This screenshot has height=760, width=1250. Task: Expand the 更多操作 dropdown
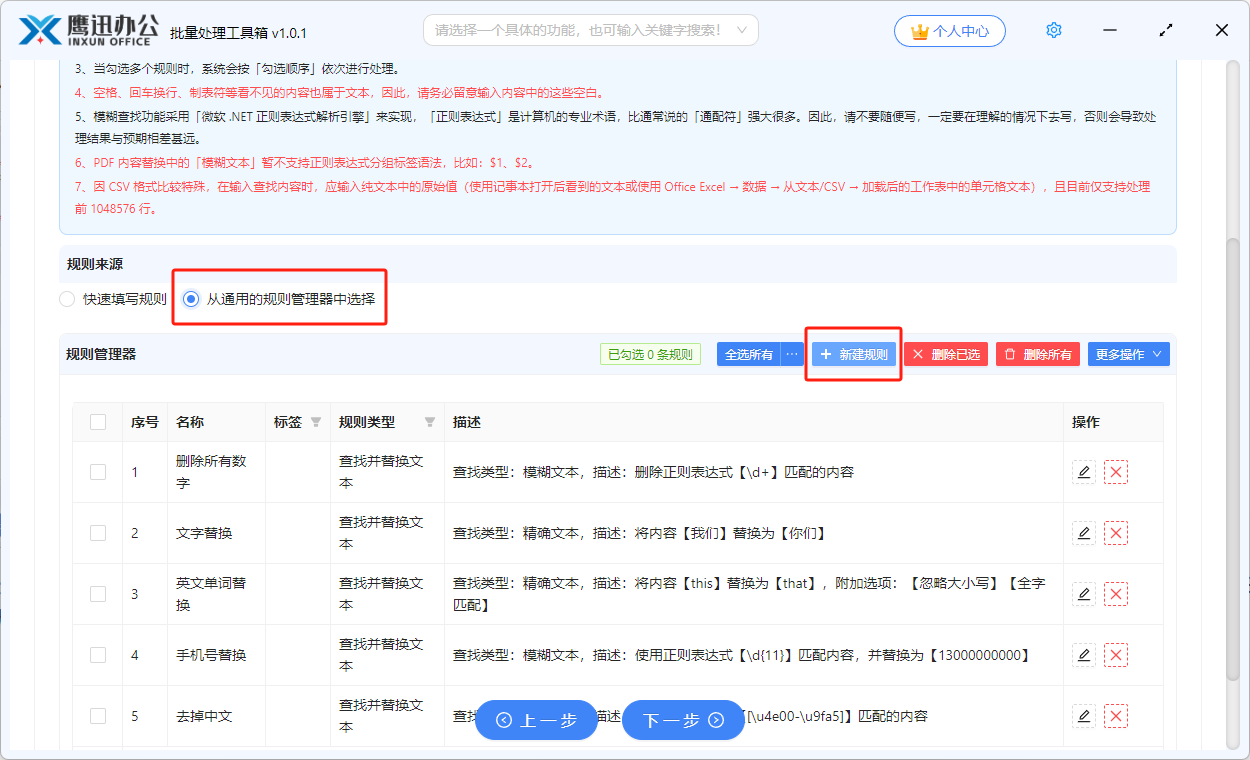(x=1128, y=354)
